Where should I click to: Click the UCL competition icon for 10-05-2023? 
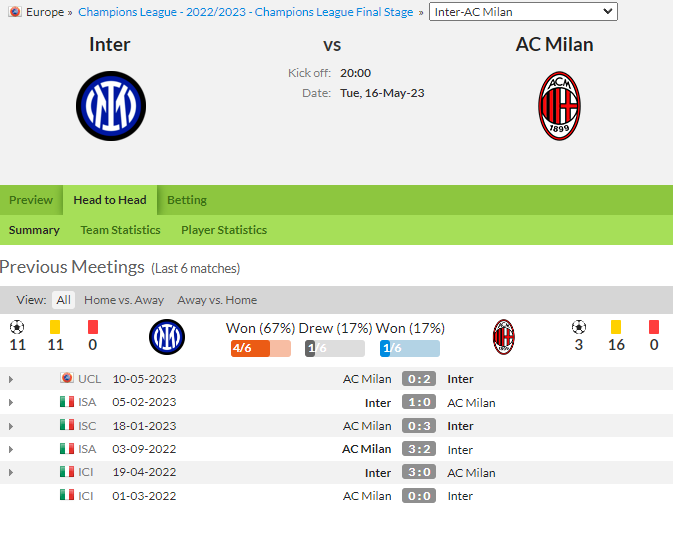[67, 378]
